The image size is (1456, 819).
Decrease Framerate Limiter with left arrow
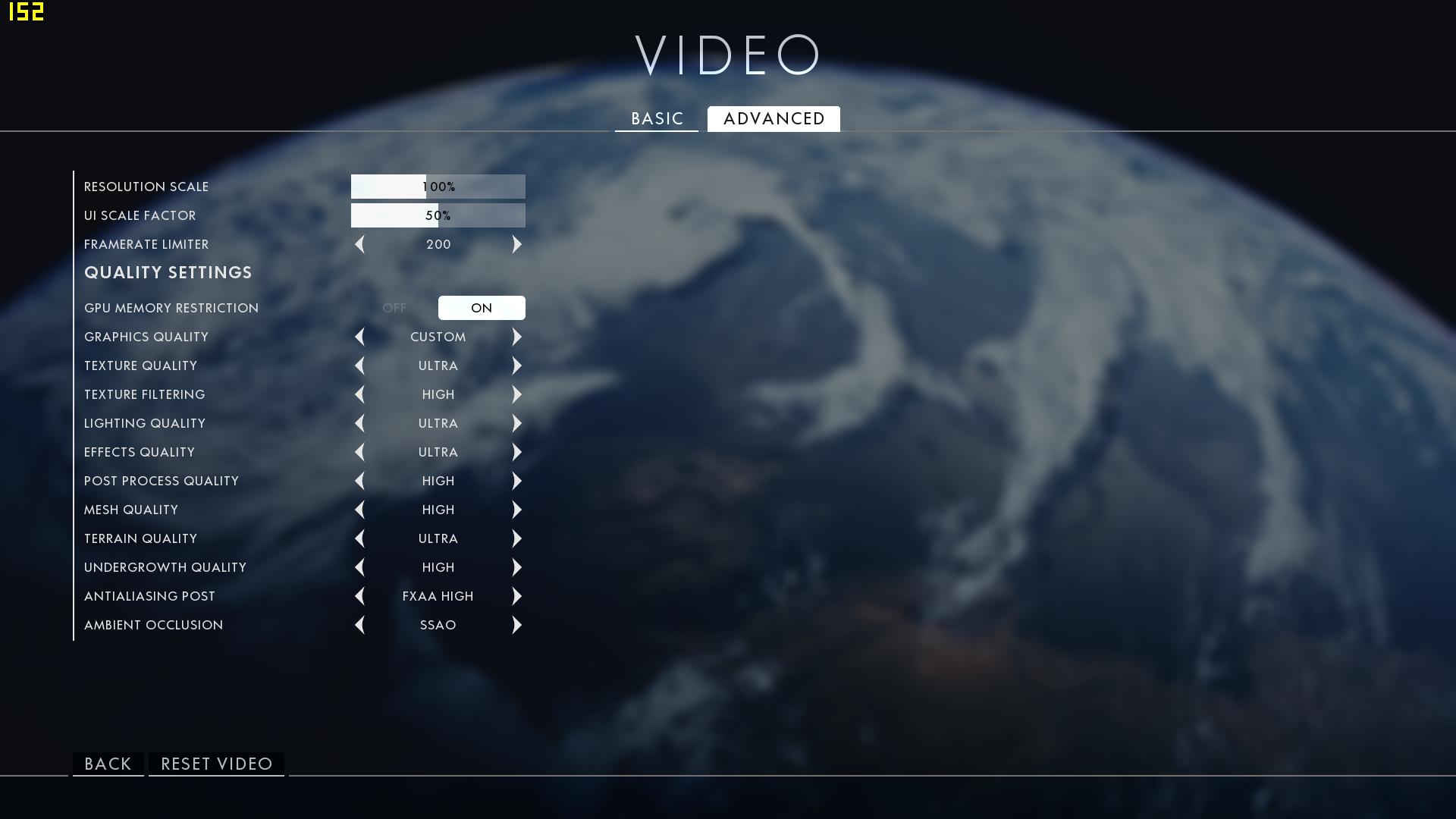click(359, 244)
